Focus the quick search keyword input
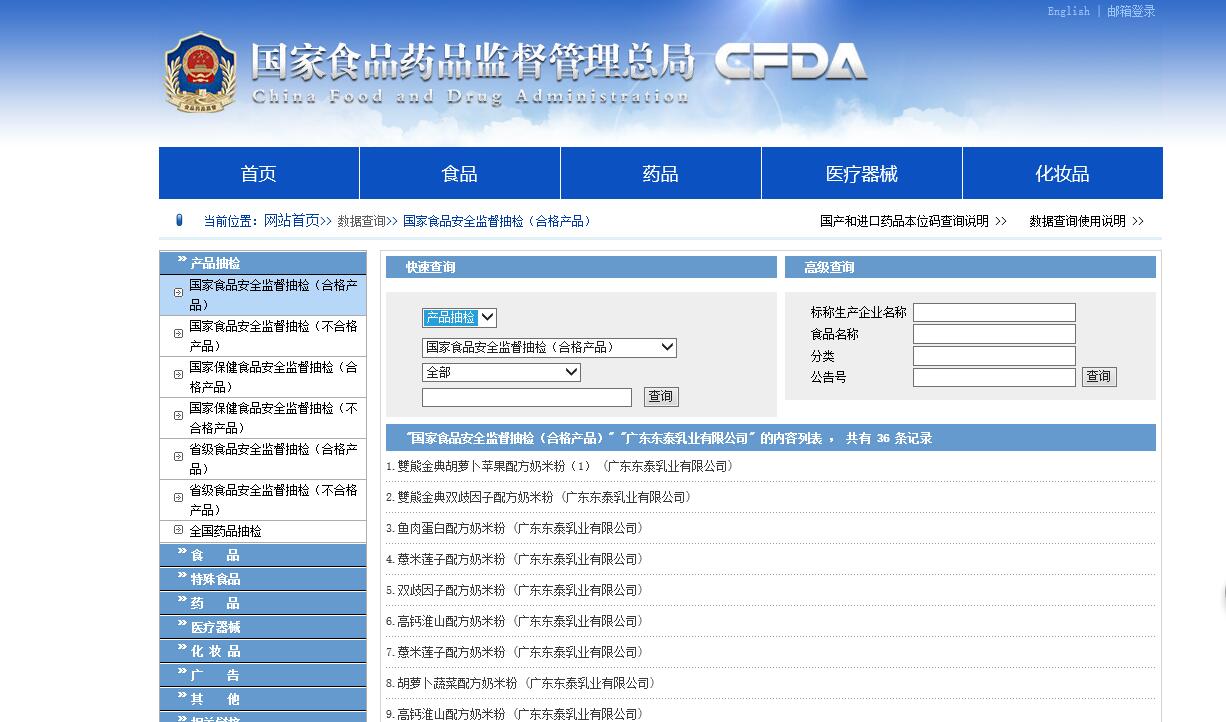The width and height of the screenshot is (1226, 722). click(527, 397)
